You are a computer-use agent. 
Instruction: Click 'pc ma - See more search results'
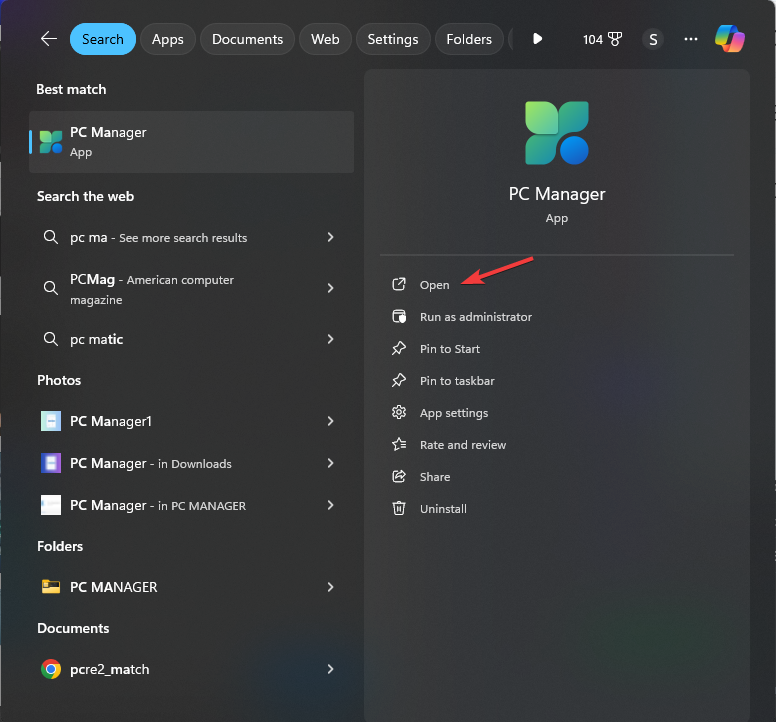(158, 238)
